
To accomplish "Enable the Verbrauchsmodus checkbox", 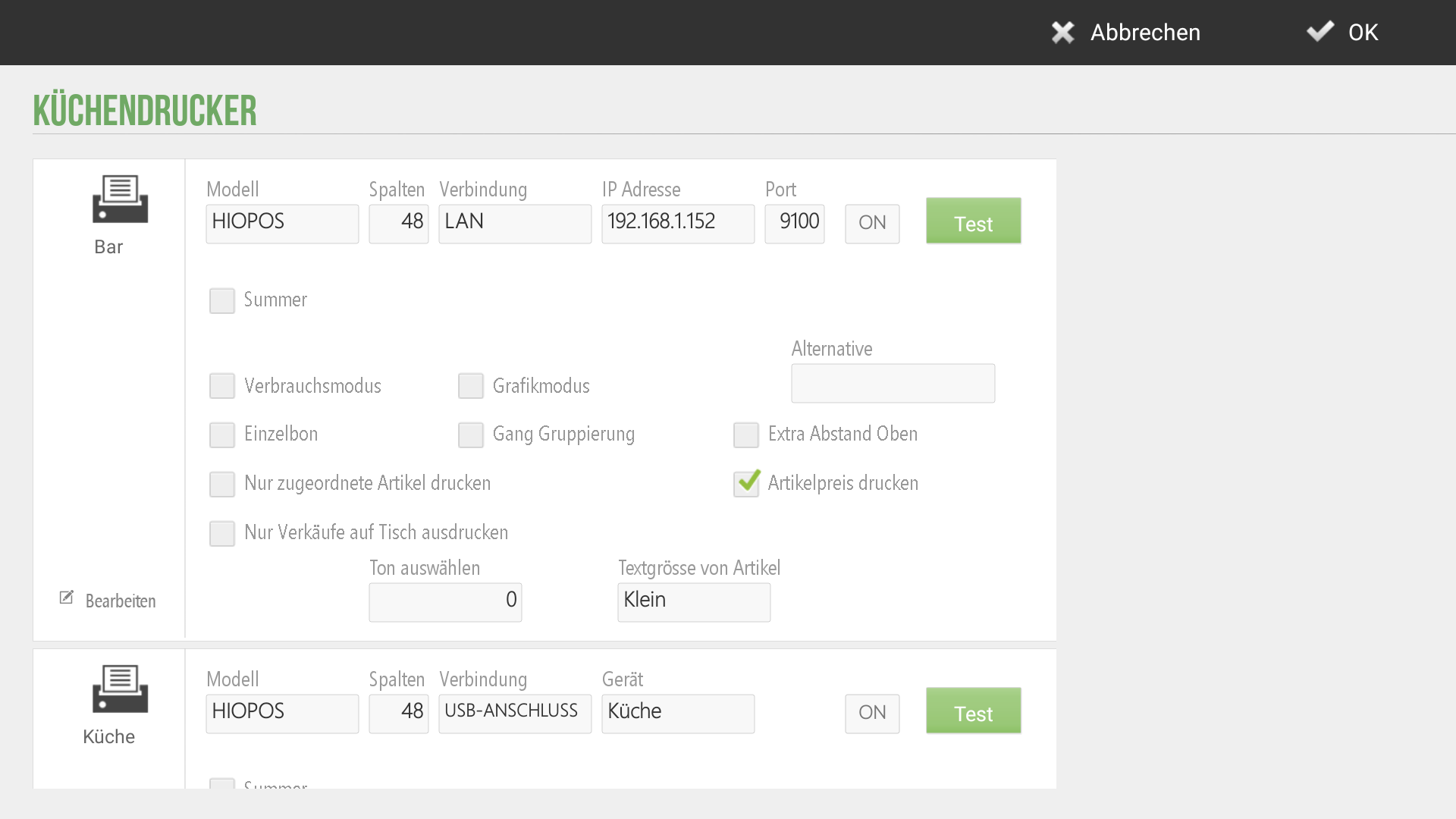I will (x=222, y=386).
